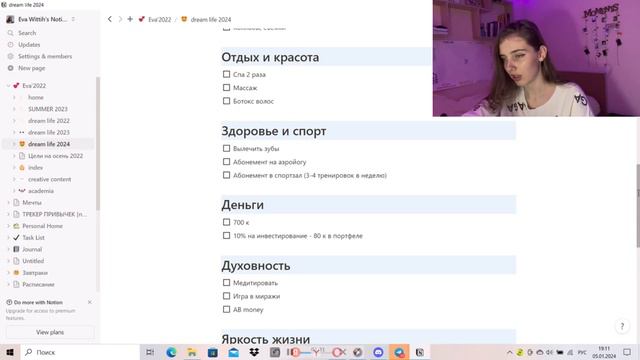This screenshot has width=640, height=360.
Task: Expand the 'dream life 2024' arrow
Action: (14, 144)
